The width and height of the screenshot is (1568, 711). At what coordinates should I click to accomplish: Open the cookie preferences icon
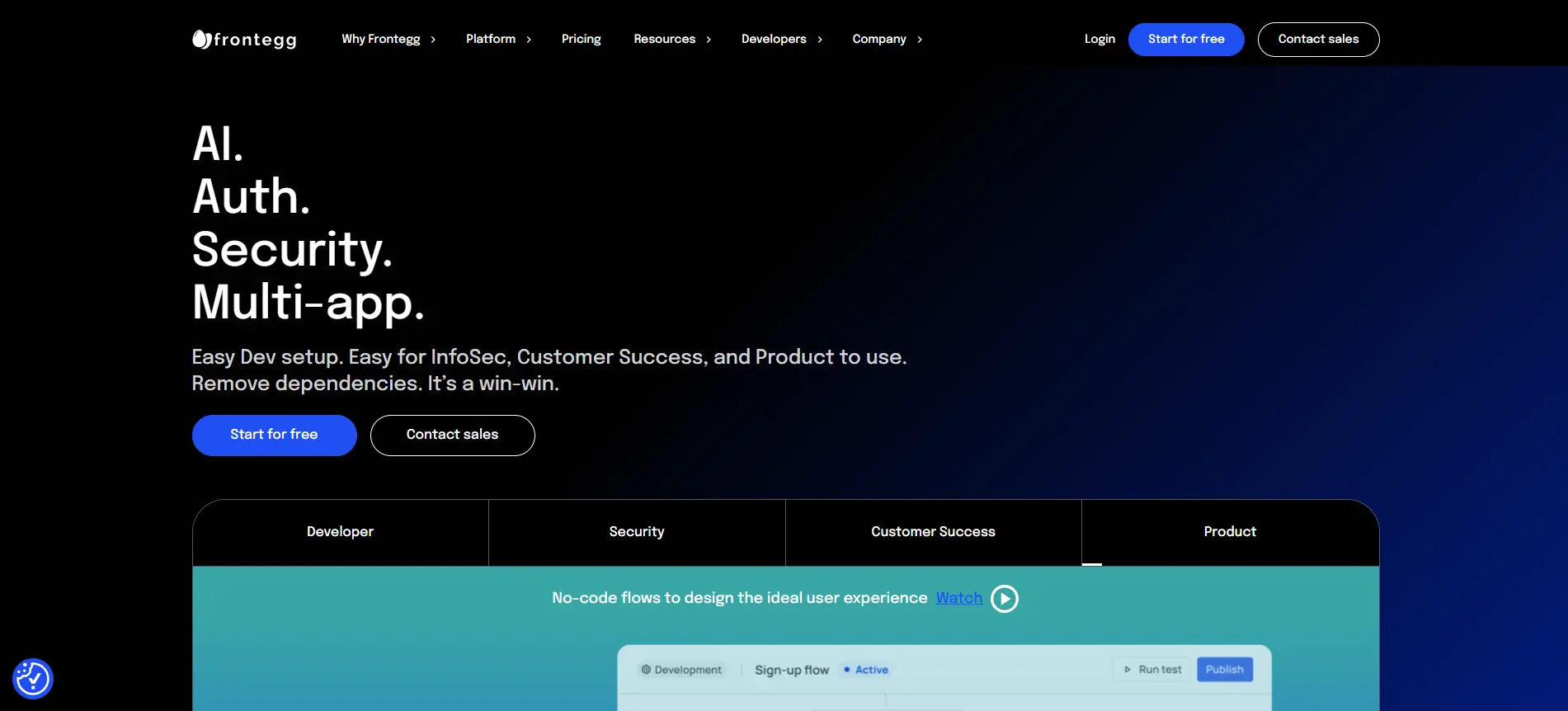tap(33, 679)
